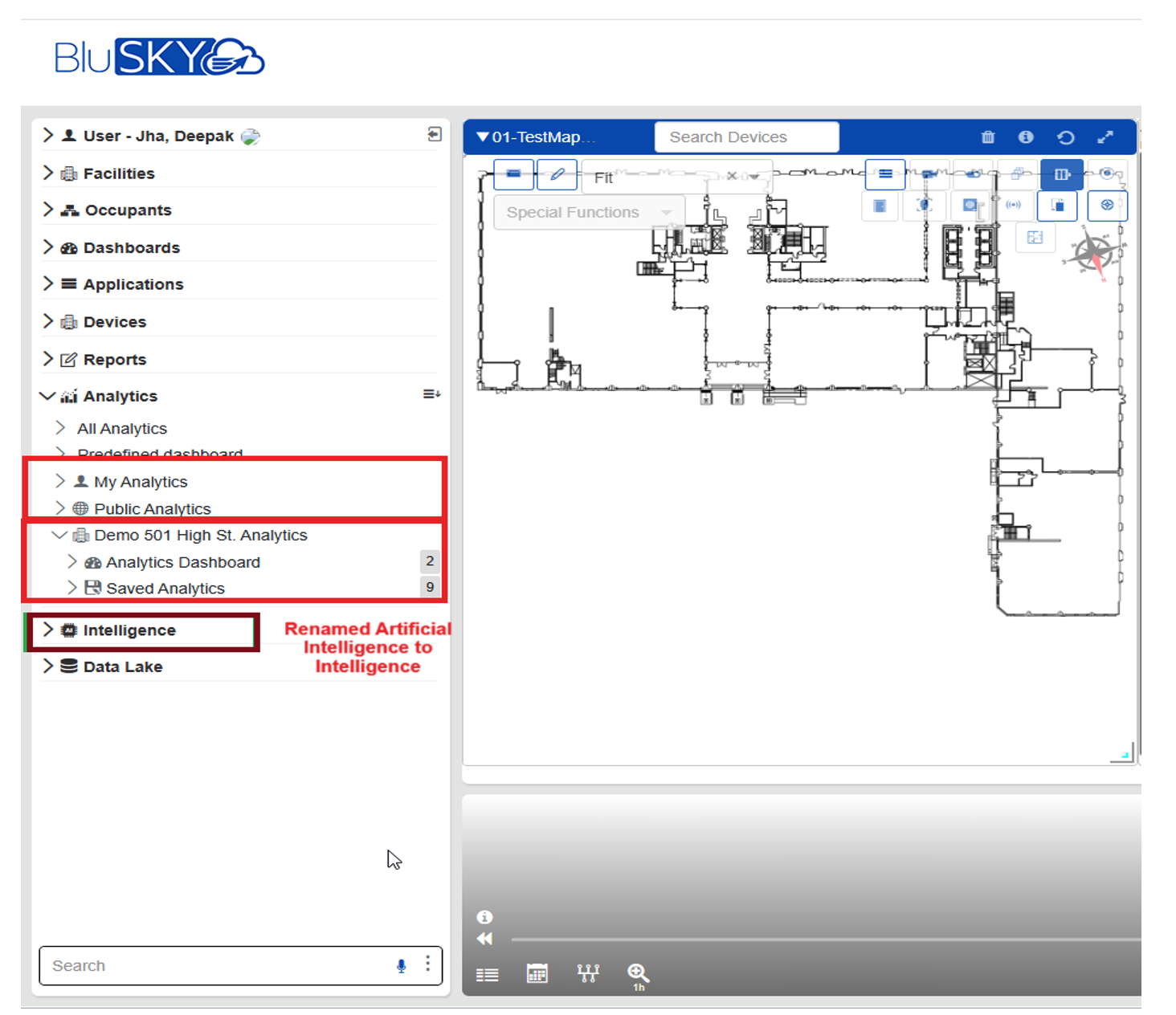Toggle the blue rectangle button left of the pencil
The height and width of the screenshot is (1015, 1176).
click(514, 174)
